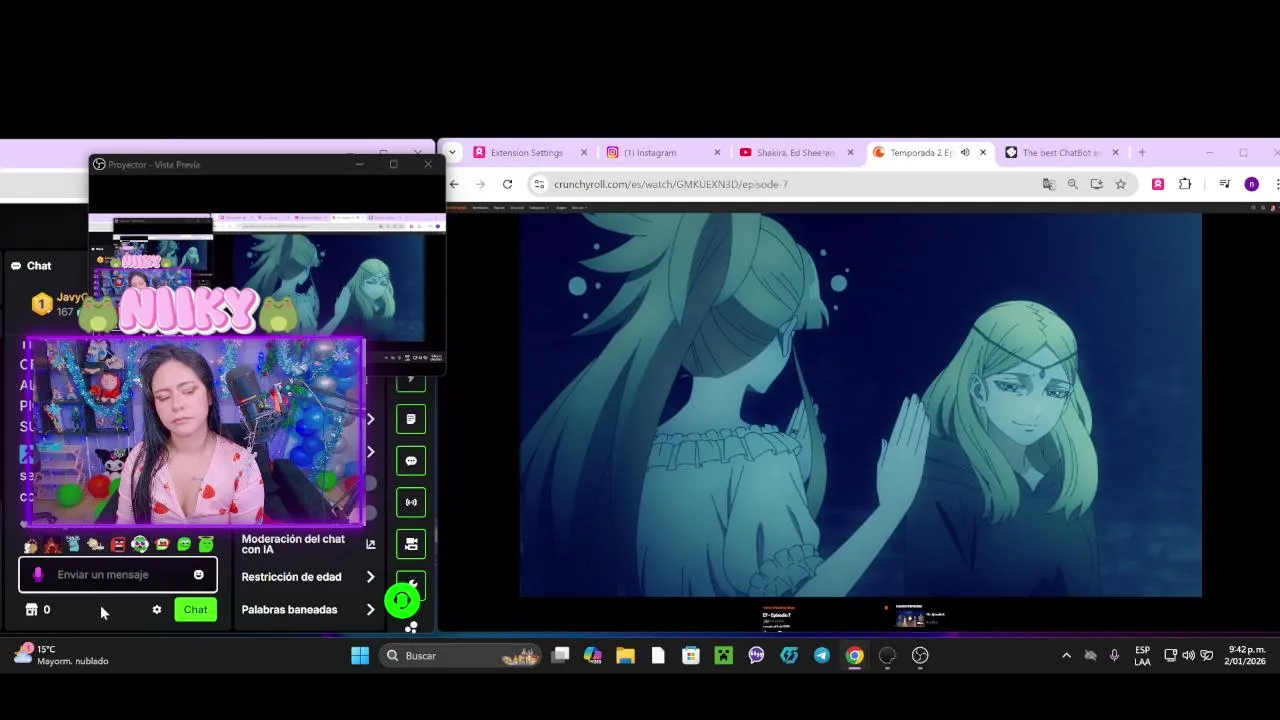The width and height of the screenshot is (1280, 720).
Task: Open Moderación del chat con IA
Action: pos(308,544)
